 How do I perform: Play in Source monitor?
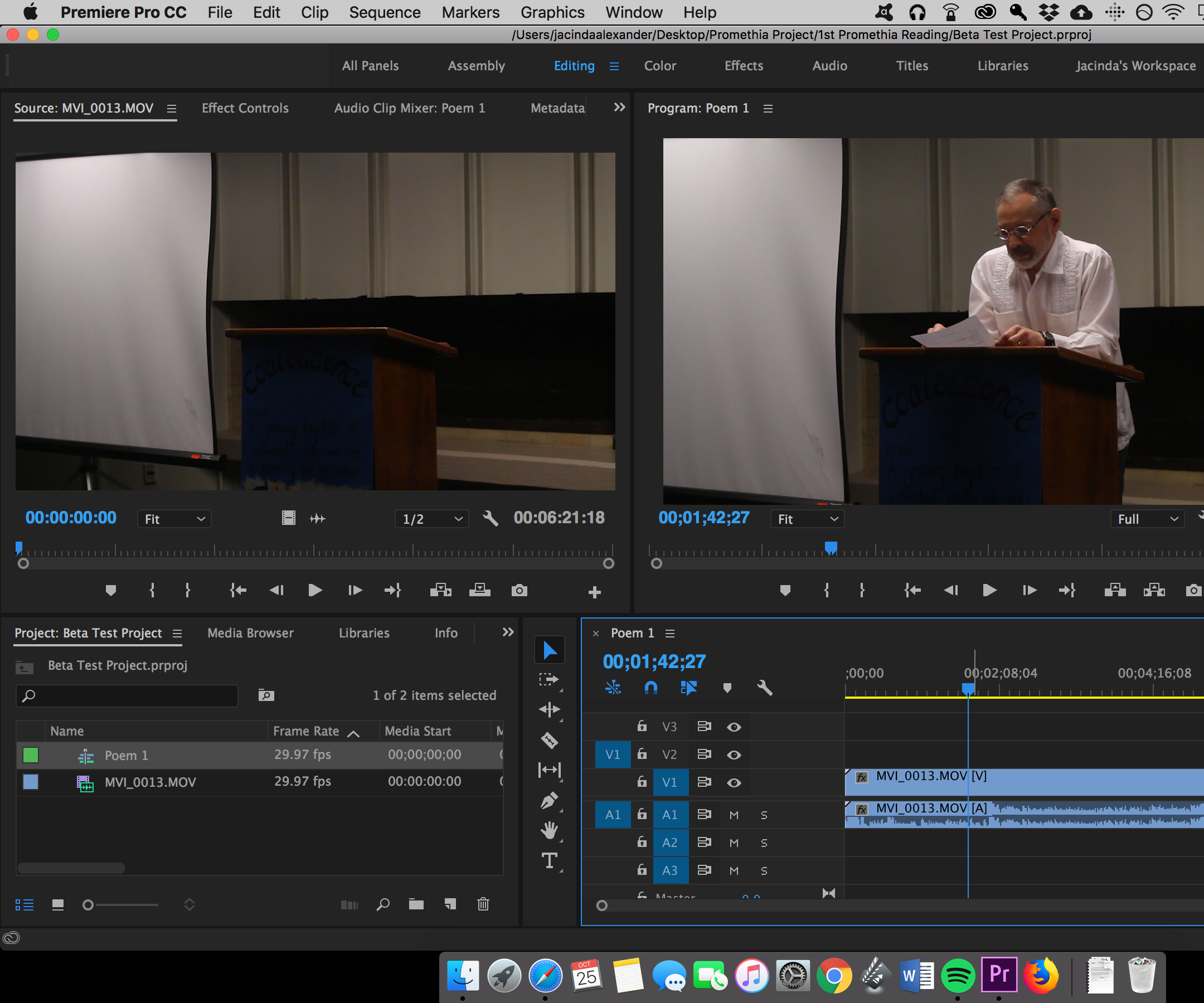(x=315, y=590)
